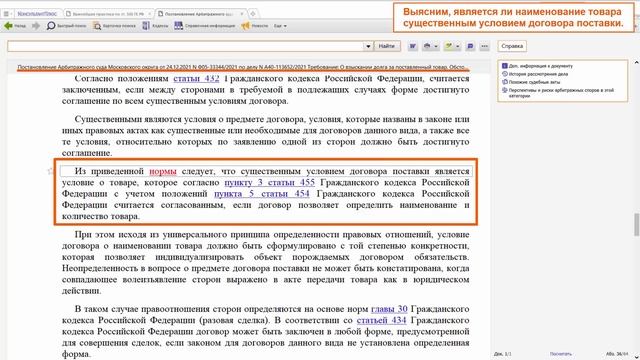The width and height of the screenshot is (640, 360).
Task: Click the add-to-favorites icon
Action: pyautogui.click(x=449, y=46)
